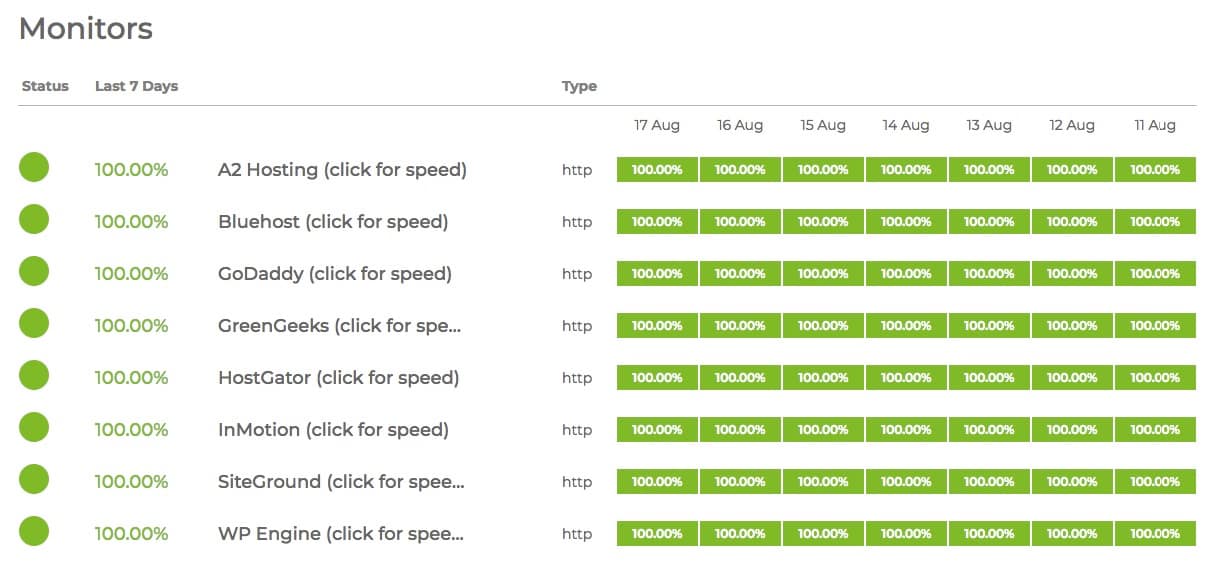The width and height of the screenshot is (1219, 573).
Task: Click A2 Hosting's 17 Aug uptime bar
Action: (657, 170)
